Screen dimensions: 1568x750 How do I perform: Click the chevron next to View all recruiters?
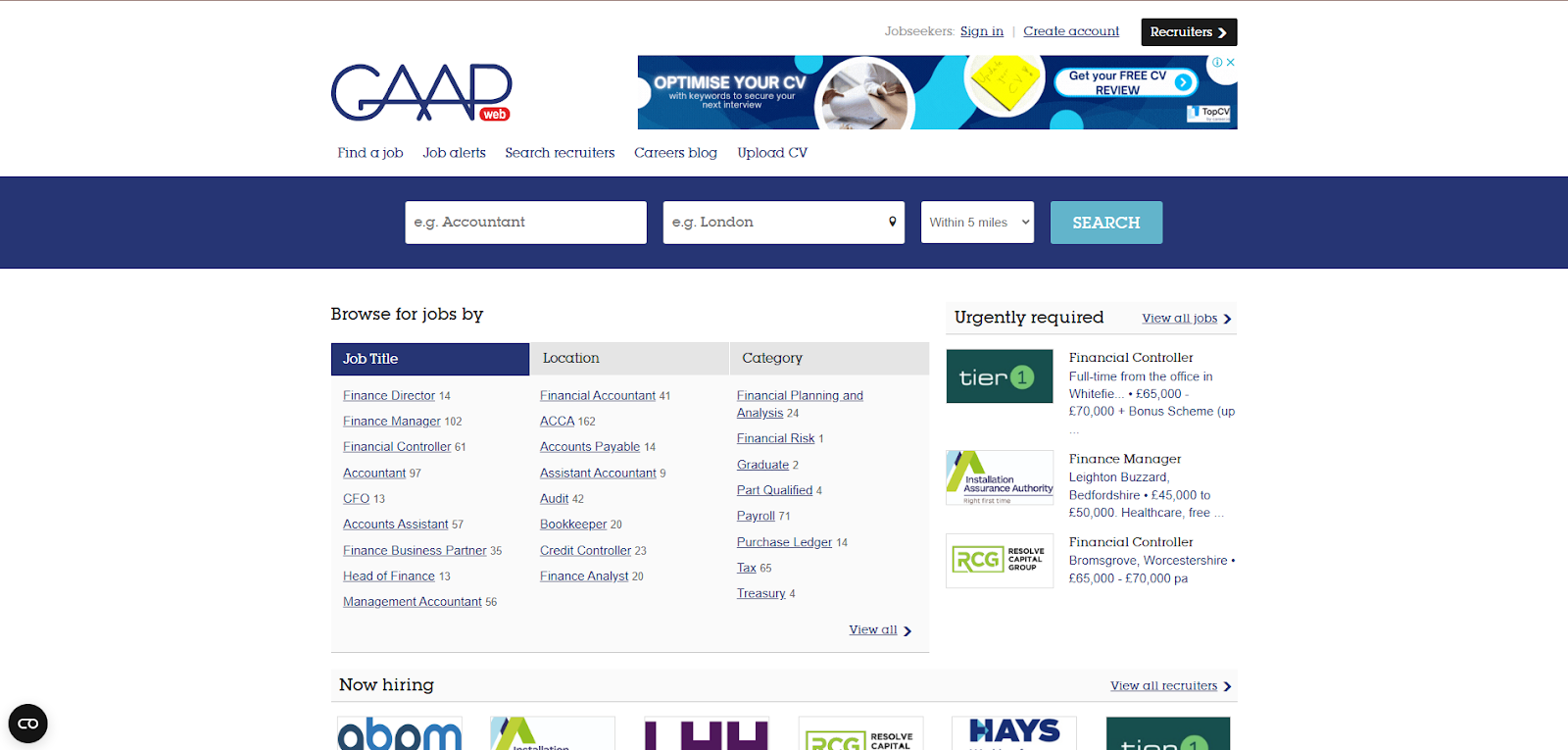point(1227,686)
